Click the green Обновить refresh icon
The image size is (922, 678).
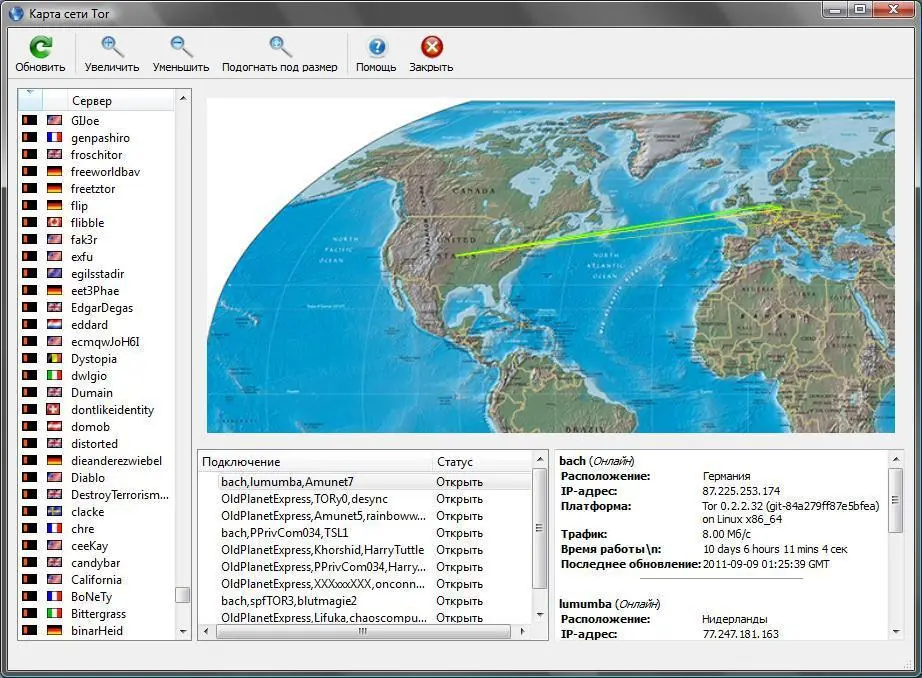(41, 47)
